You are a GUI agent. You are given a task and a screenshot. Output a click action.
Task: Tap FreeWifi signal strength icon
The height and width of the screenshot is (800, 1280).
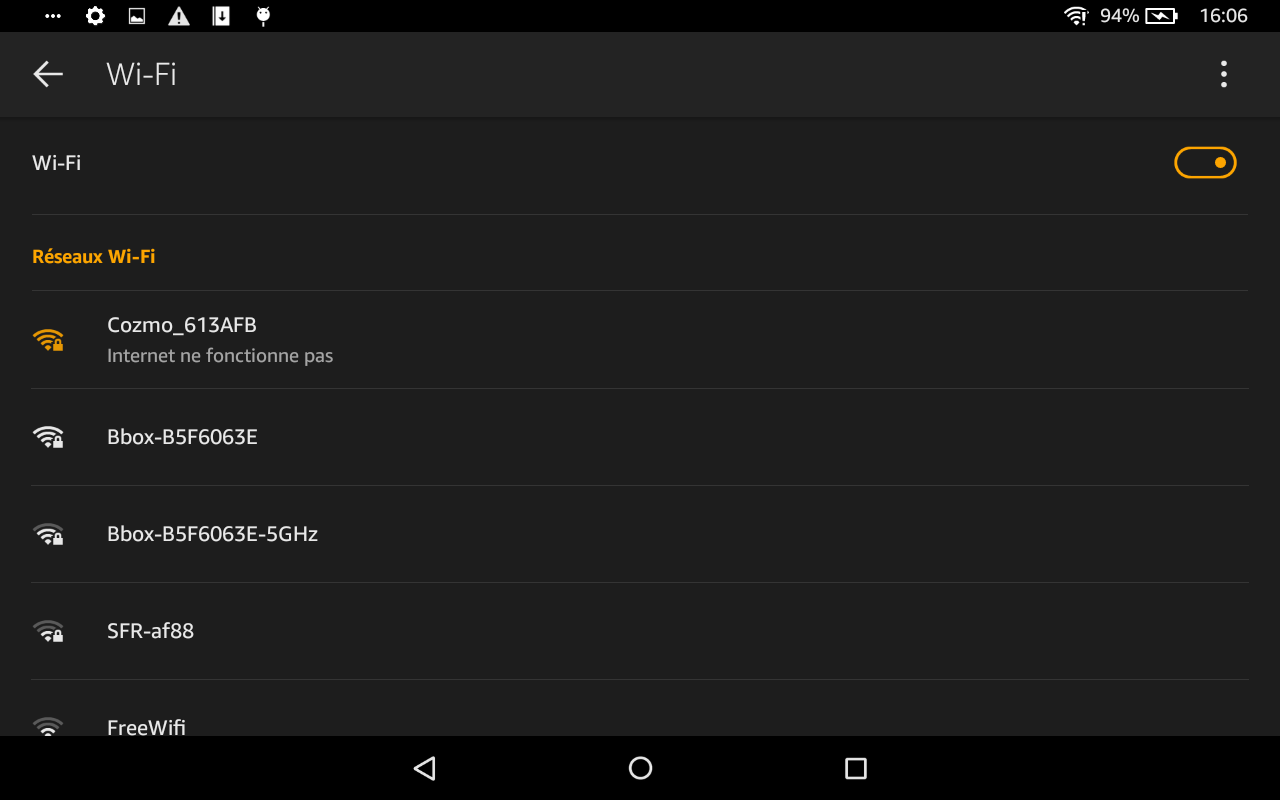point(48,726)
